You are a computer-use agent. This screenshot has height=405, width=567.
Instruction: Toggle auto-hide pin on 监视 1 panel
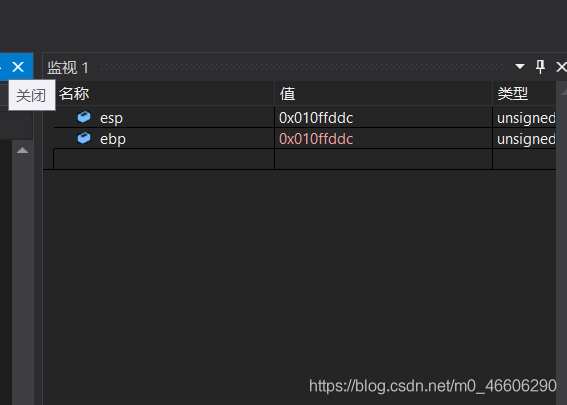click(x=540, y=67)
